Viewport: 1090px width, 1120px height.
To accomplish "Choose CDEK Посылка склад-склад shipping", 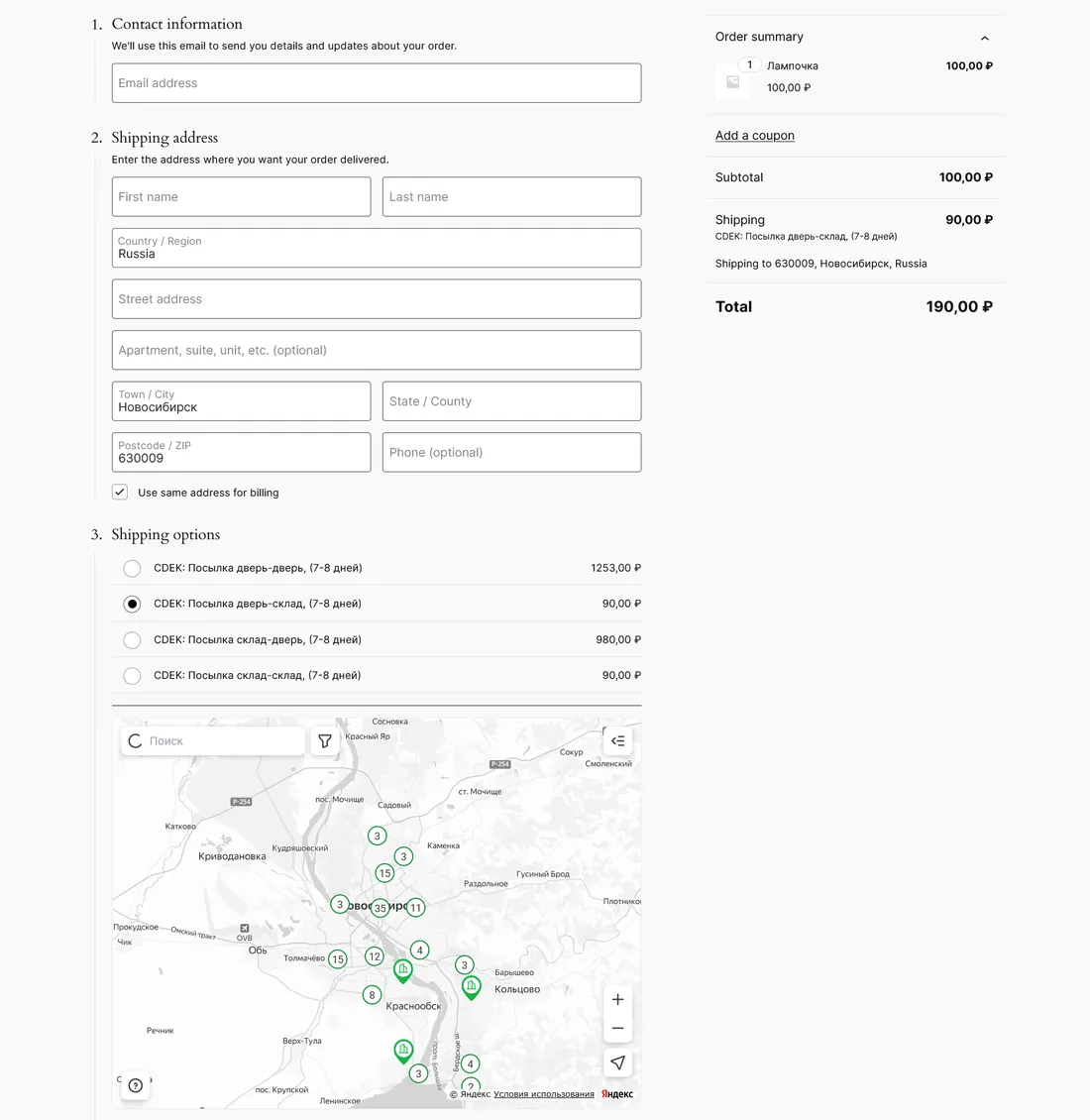I will 132,676.
